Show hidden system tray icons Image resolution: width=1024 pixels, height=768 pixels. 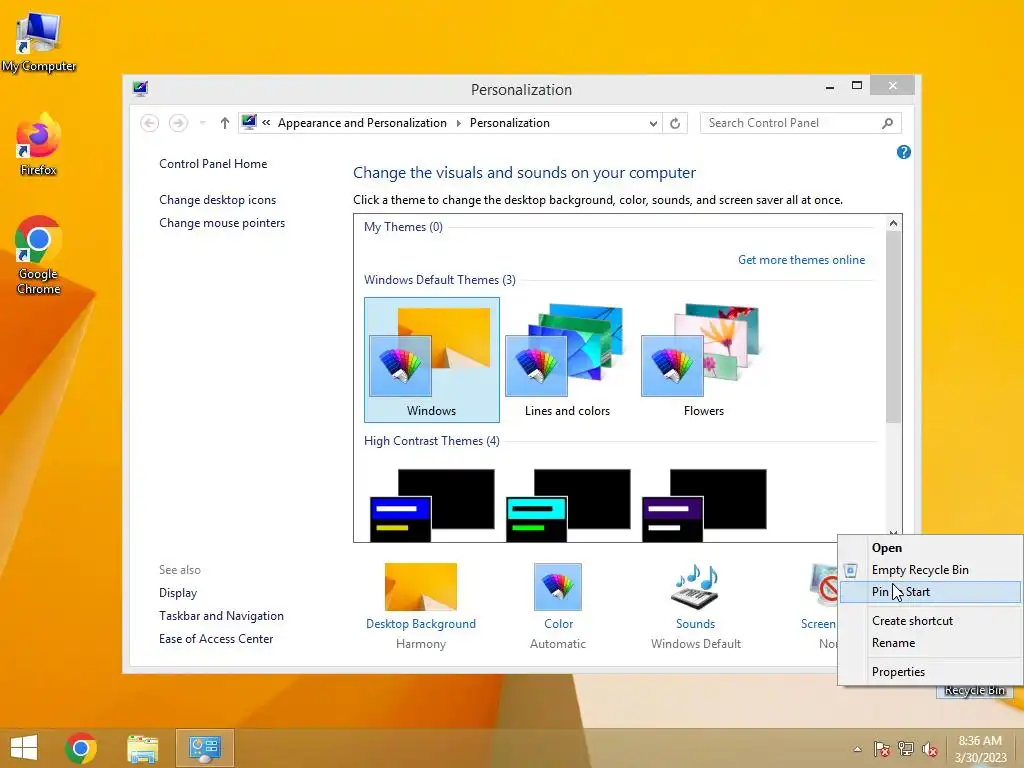click(x=857, y=749)
